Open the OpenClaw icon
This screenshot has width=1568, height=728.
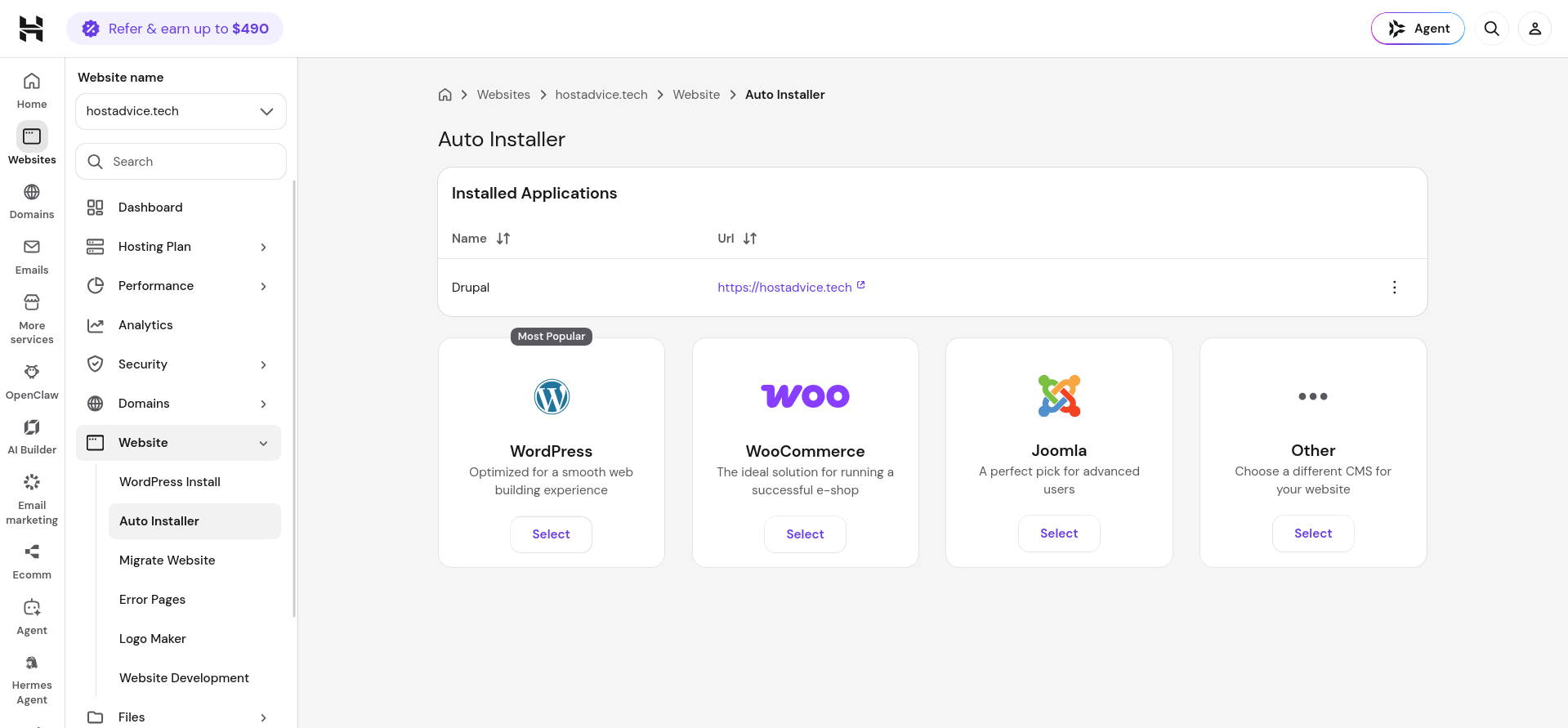[x=32, y=372]
